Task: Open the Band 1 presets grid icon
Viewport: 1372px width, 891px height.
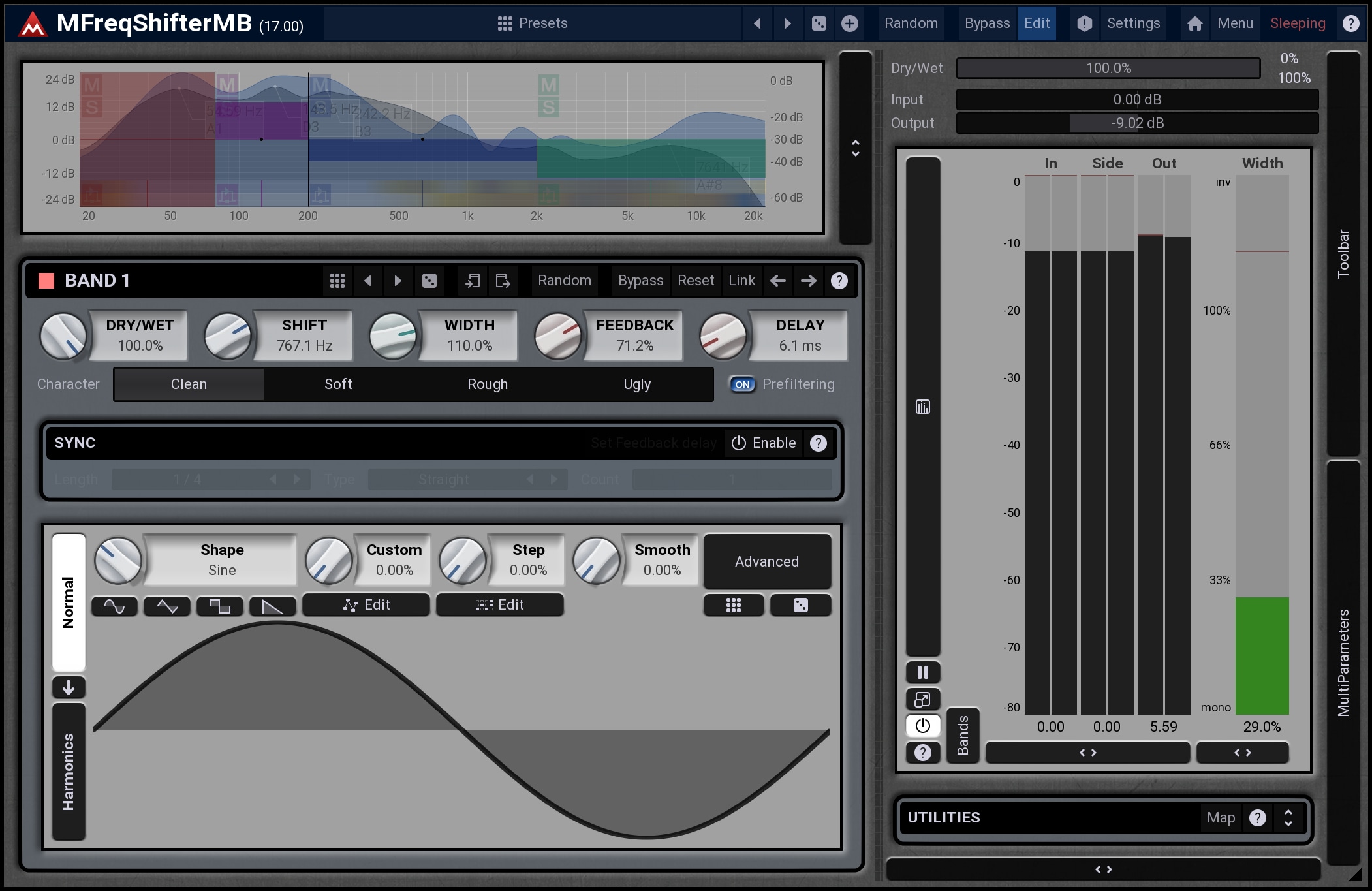Action: click(x=337, y=281)
